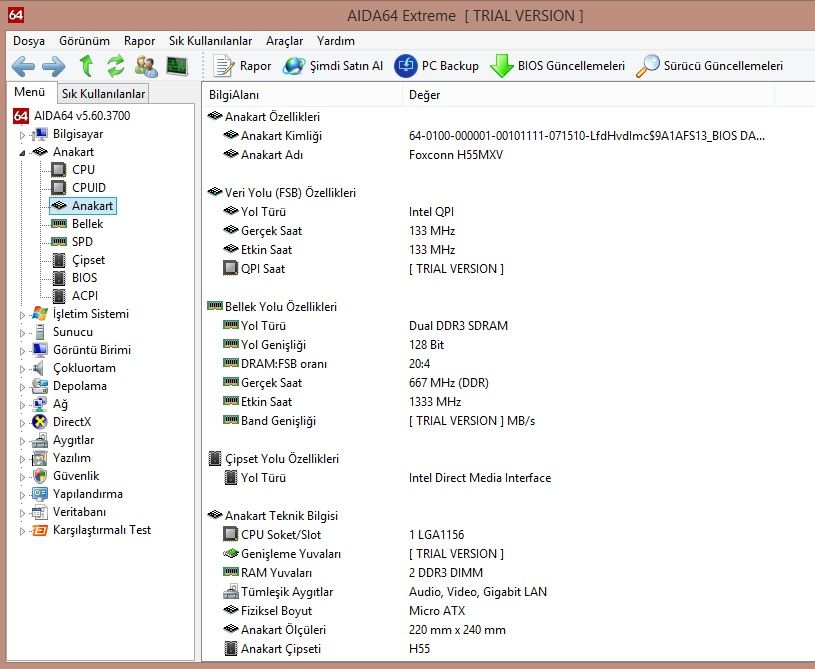The width and height of the screenshot is (815, 669).
Task: Click the green up arrow toolbar icon
Action: 86,66
